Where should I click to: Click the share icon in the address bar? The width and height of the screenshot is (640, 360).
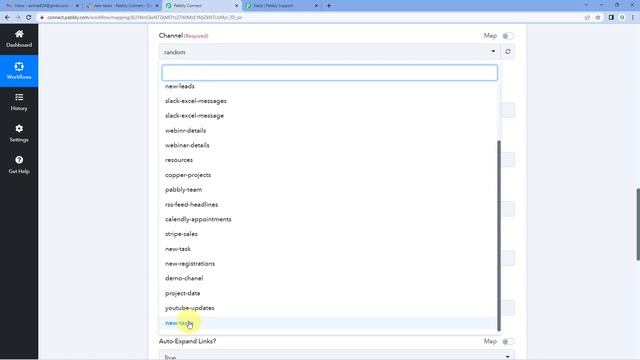[x=587, y=18]
